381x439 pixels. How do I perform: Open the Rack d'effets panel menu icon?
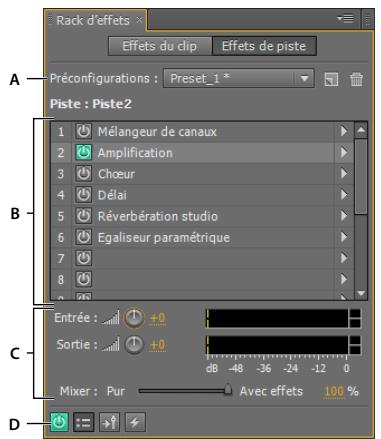[346, 19]
